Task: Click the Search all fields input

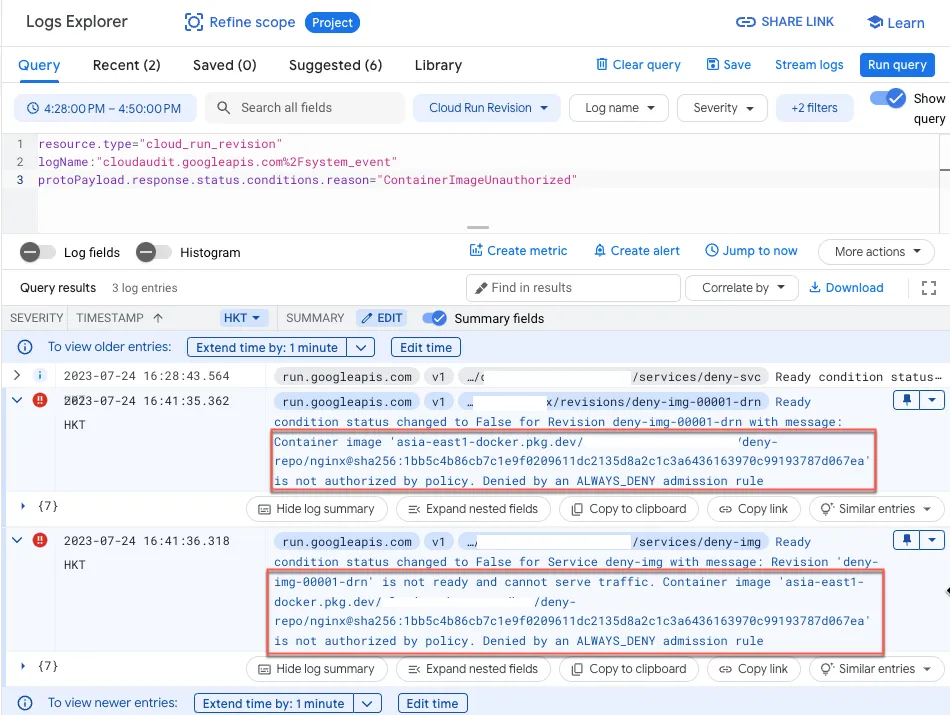Action: [x=305, y=108]
